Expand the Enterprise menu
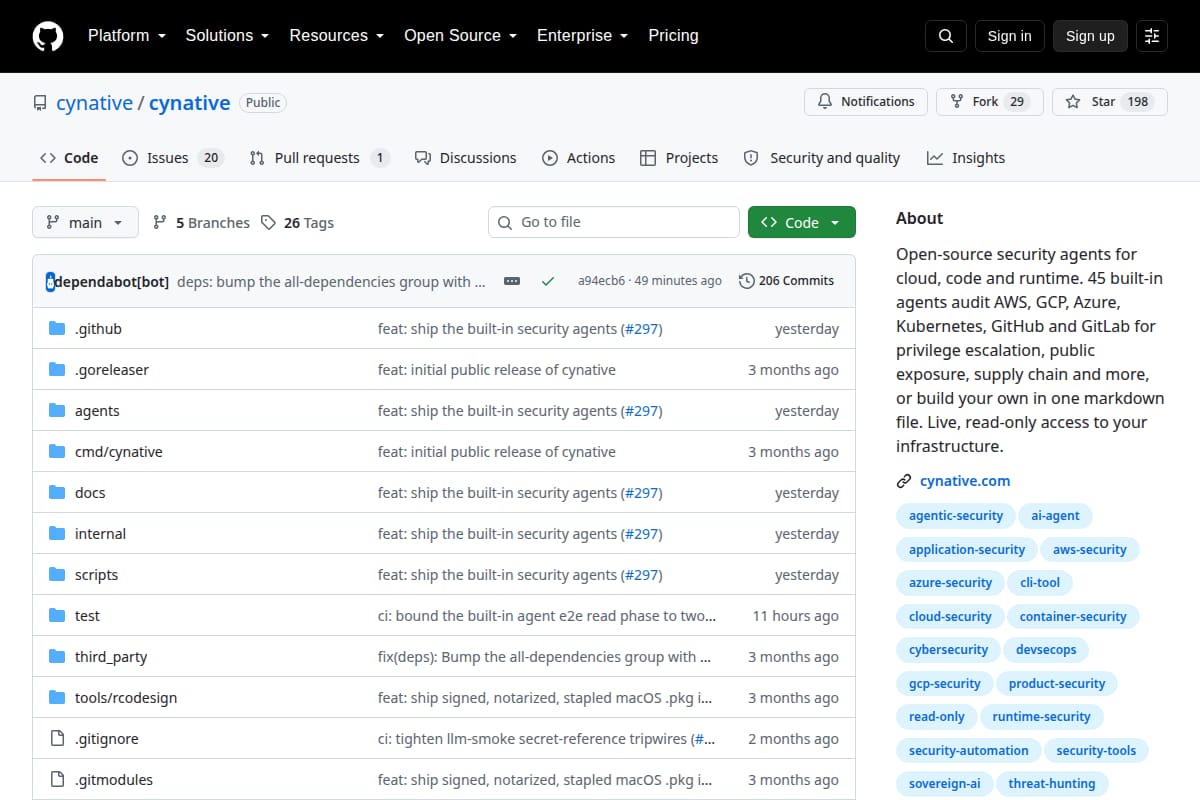Screen dimensions: 1200x800 (582, 36)
